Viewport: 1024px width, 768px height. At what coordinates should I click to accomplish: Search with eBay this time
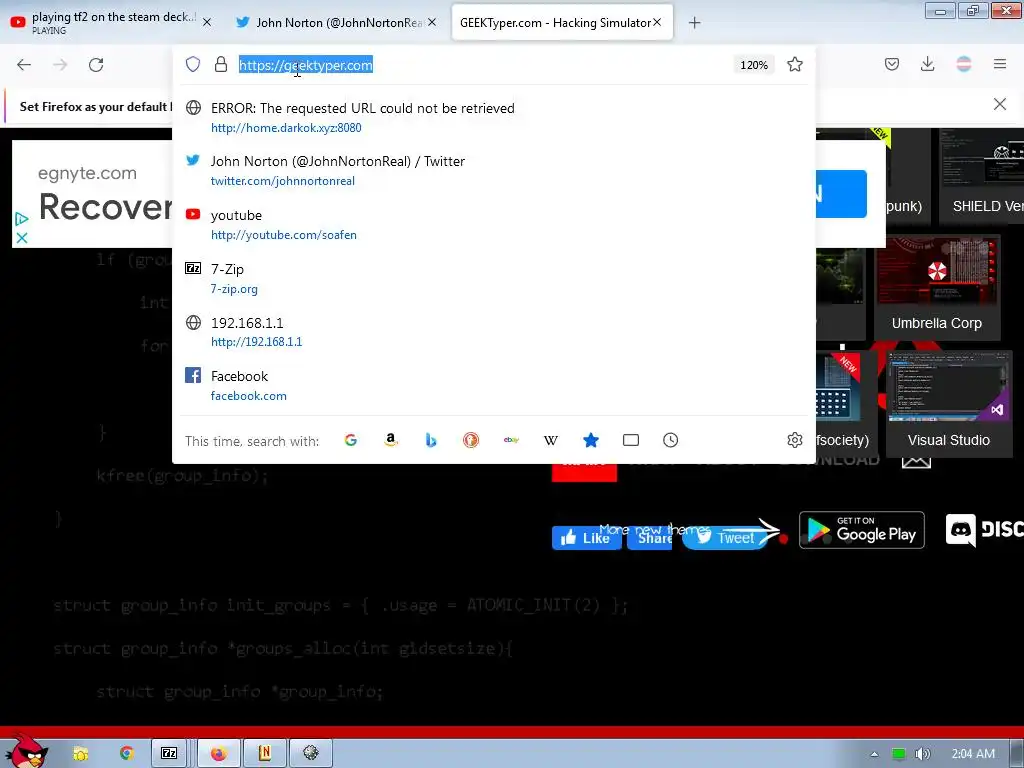coord(511,440)
